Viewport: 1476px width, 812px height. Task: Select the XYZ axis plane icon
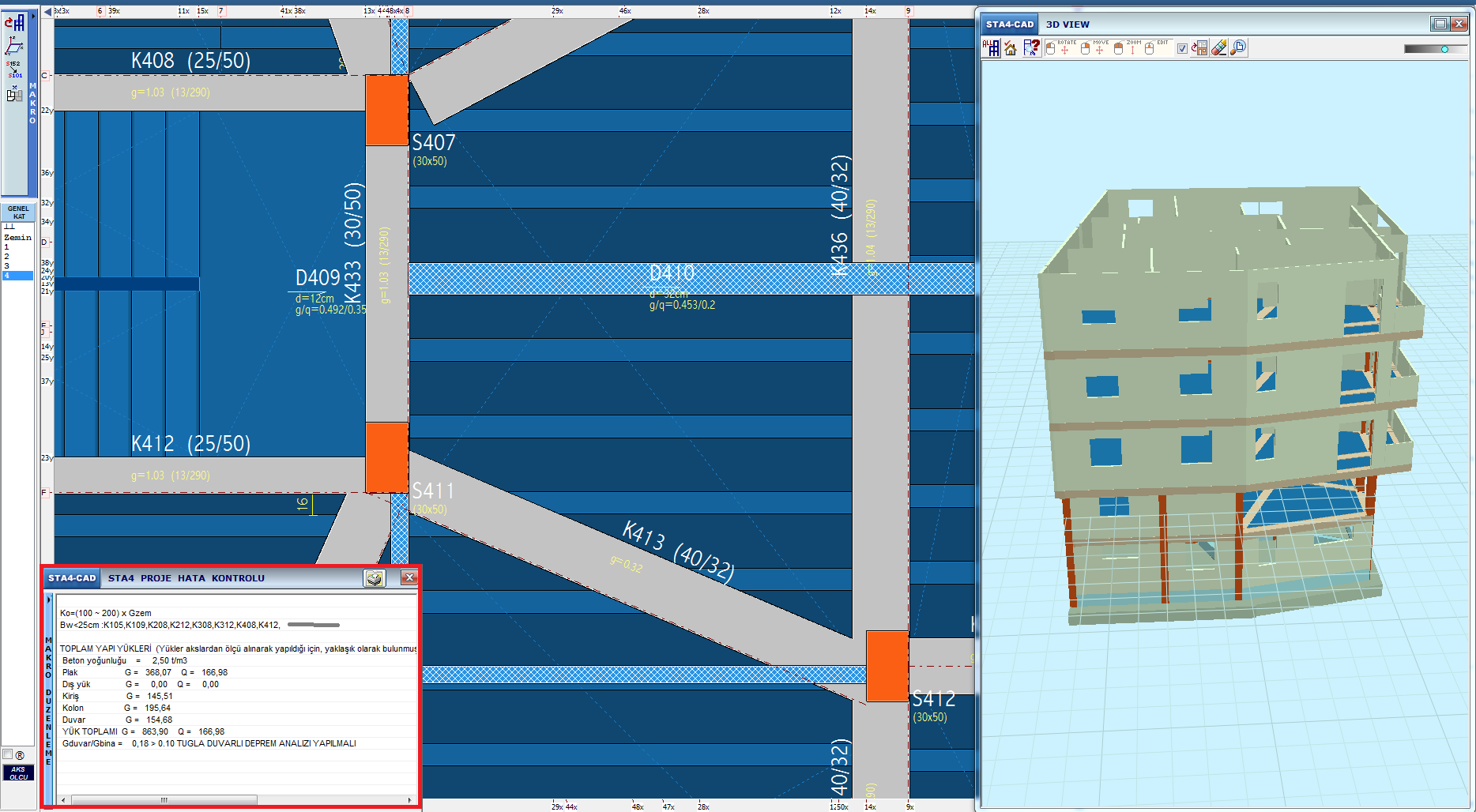click(14, 46)
